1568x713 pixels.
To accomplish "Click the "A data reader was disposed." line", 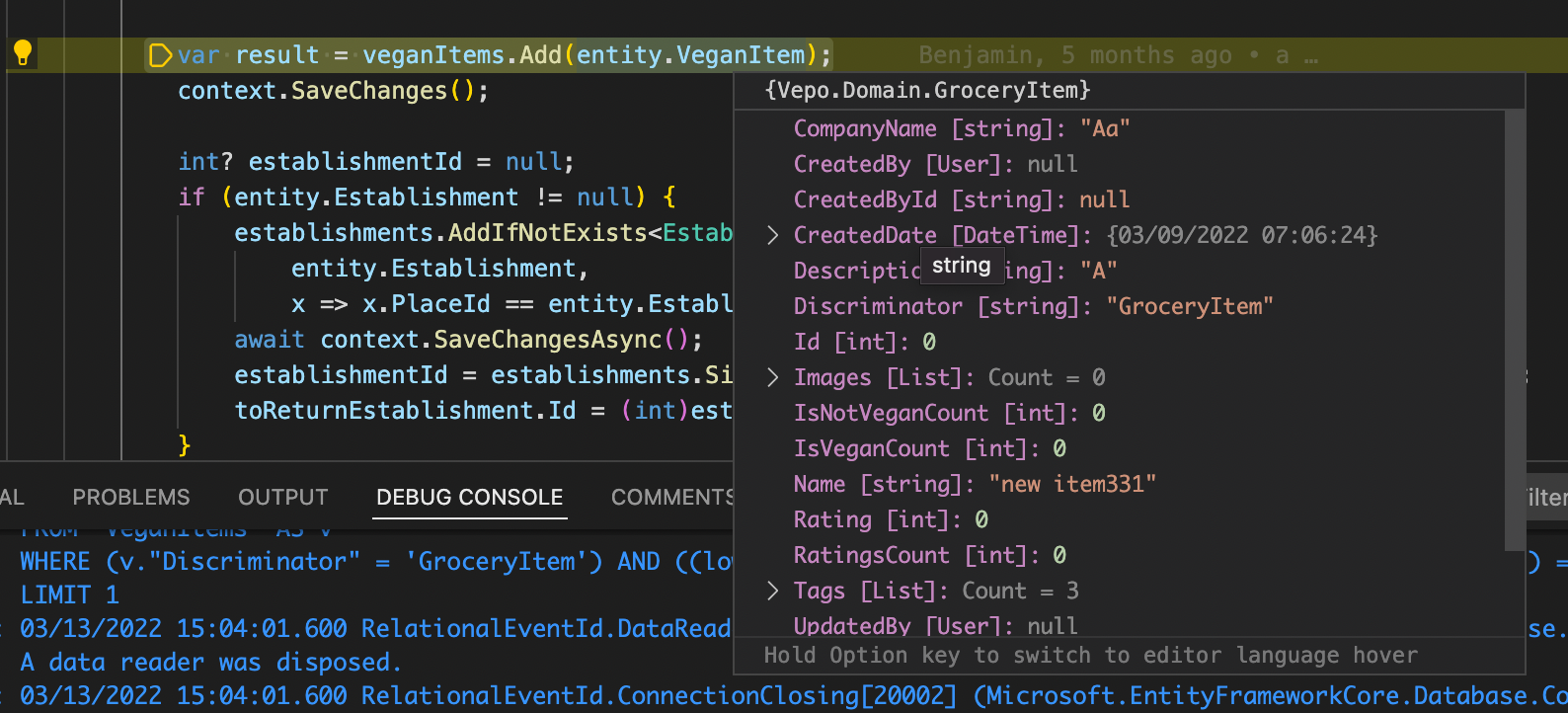I will (210, 663).
